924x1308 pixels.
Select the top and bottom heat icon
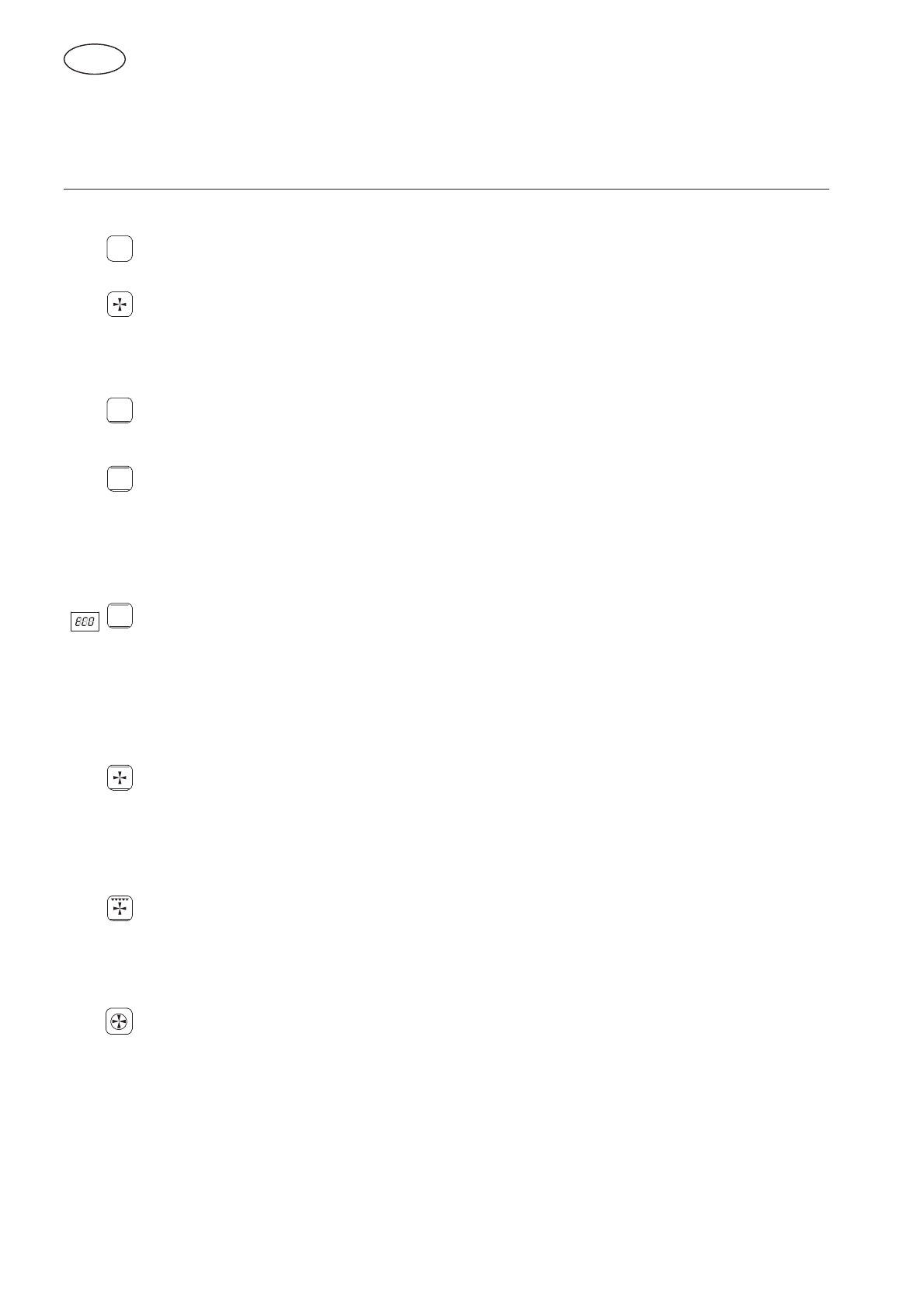coord(120,478)
